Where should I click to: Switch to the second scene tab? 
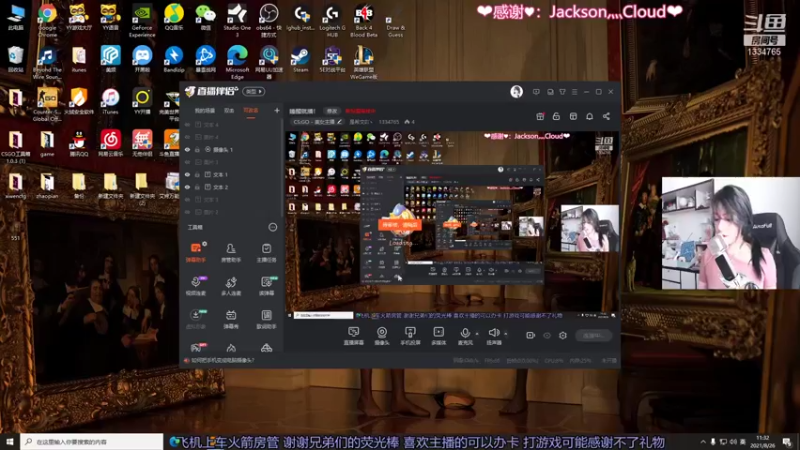pos(229,111)
